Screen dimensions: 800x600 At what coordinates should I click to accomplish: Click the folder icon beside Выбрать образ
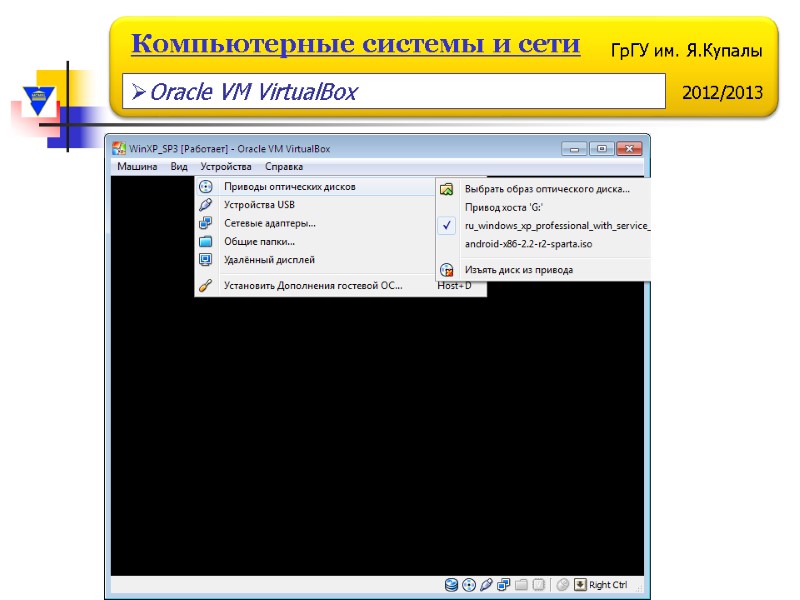point(446,189)
